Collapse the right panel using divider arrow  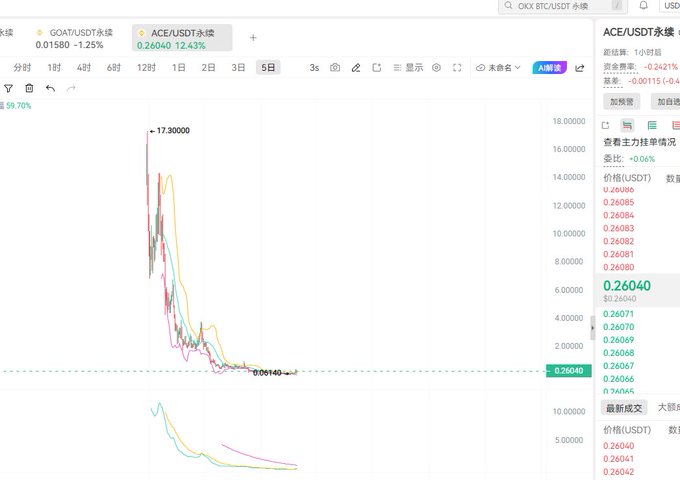click(592, 328)
